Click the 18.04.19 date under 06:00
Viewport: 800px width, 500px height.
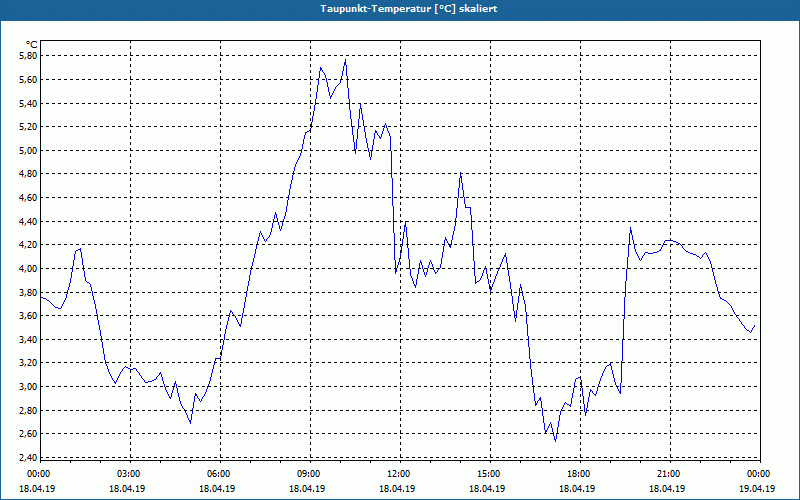(x=217, y=488)
